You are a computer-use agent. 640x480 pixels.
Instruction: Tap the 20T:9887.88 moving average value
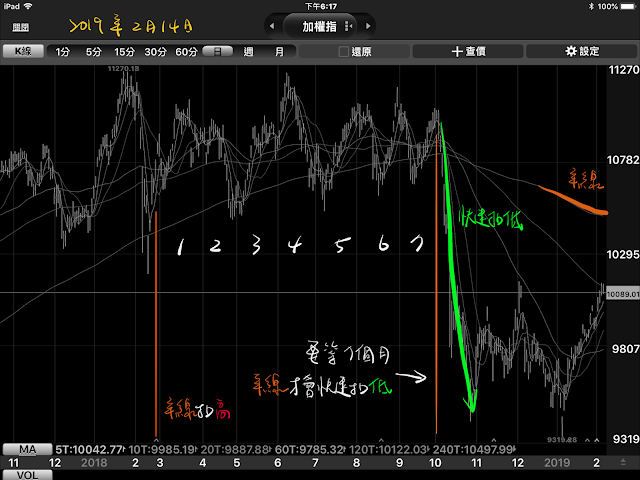point(234,450)
